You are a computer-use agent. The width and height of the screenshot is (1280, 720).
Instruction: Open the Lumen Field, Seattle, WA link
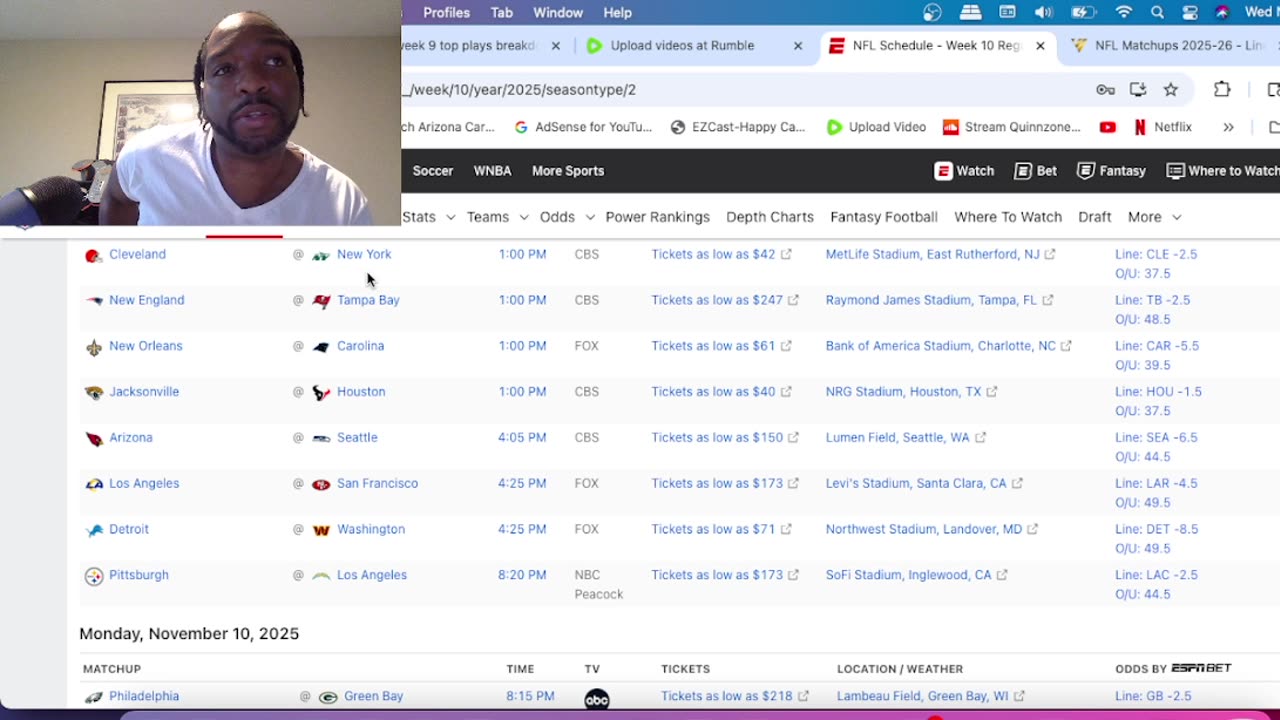(897, 438)
